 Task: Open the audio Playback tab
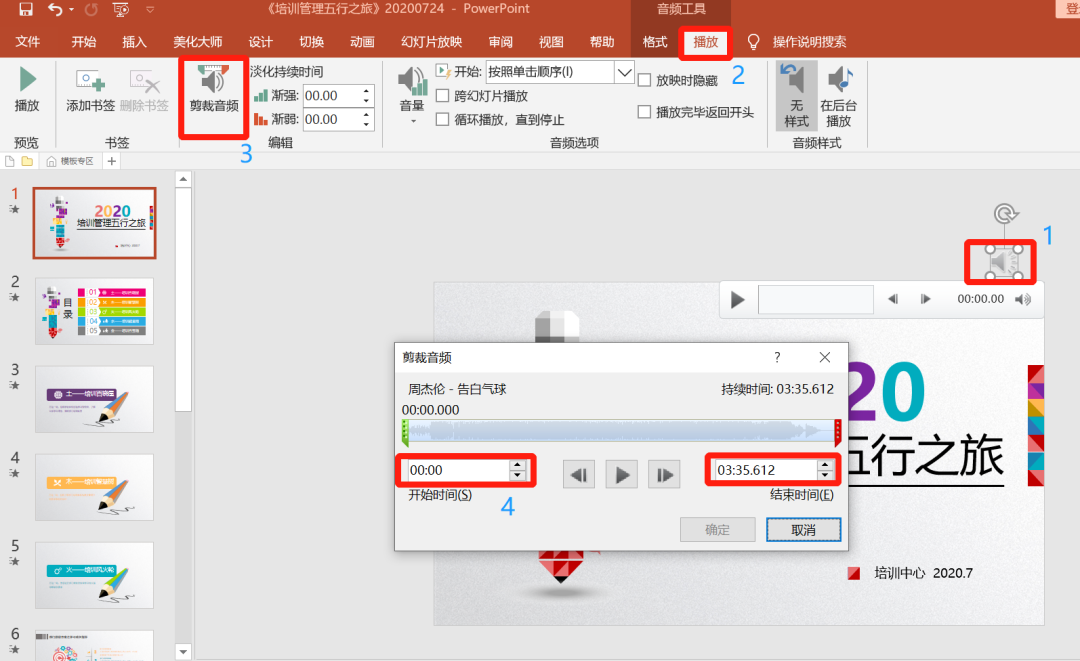click(x=705, y=42)
